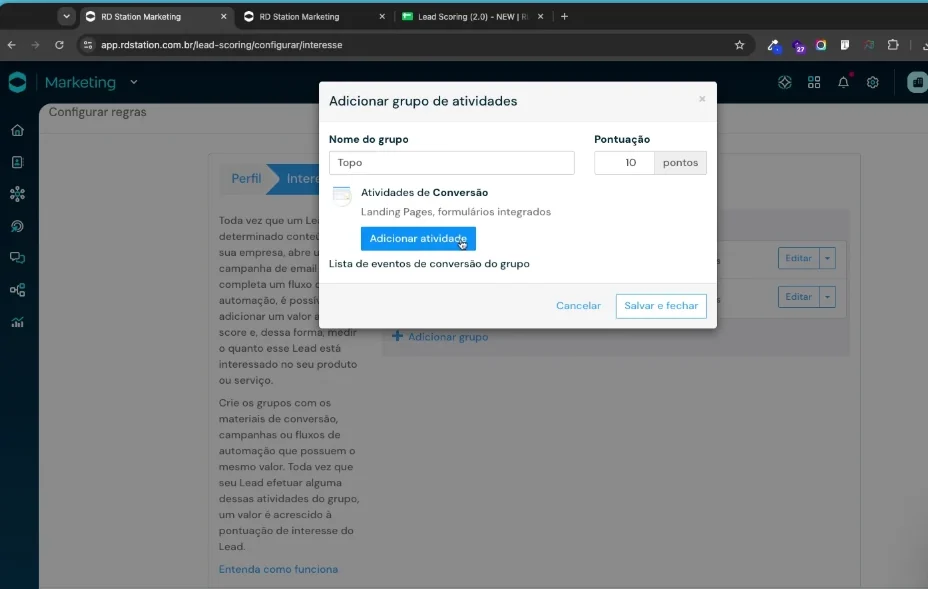
Task: Open the Entenda como funciona link
Action: [x=278, y=569]
